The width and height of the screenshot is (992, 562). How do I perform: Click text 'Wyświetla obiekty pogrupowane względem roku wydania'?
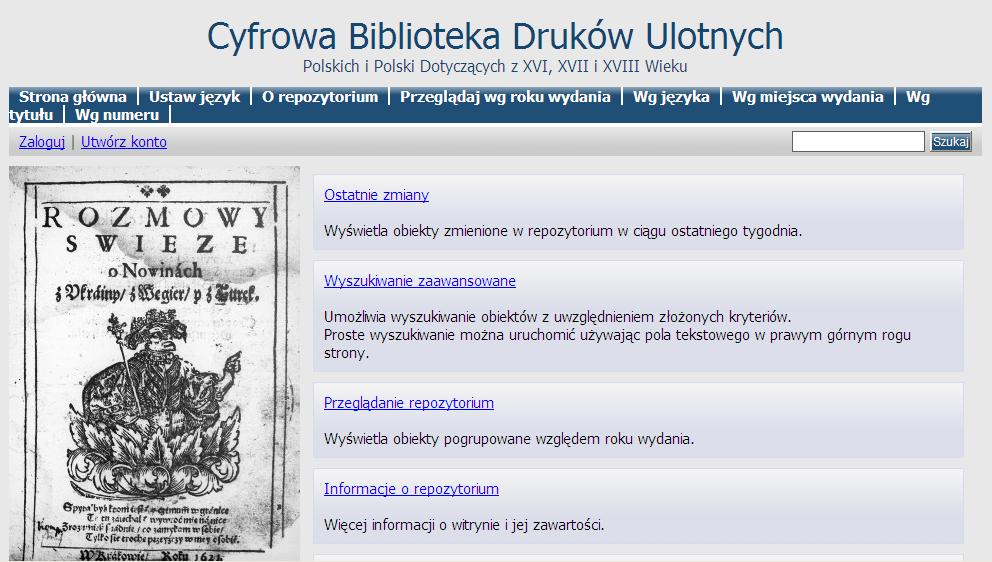tap(509, 439)
